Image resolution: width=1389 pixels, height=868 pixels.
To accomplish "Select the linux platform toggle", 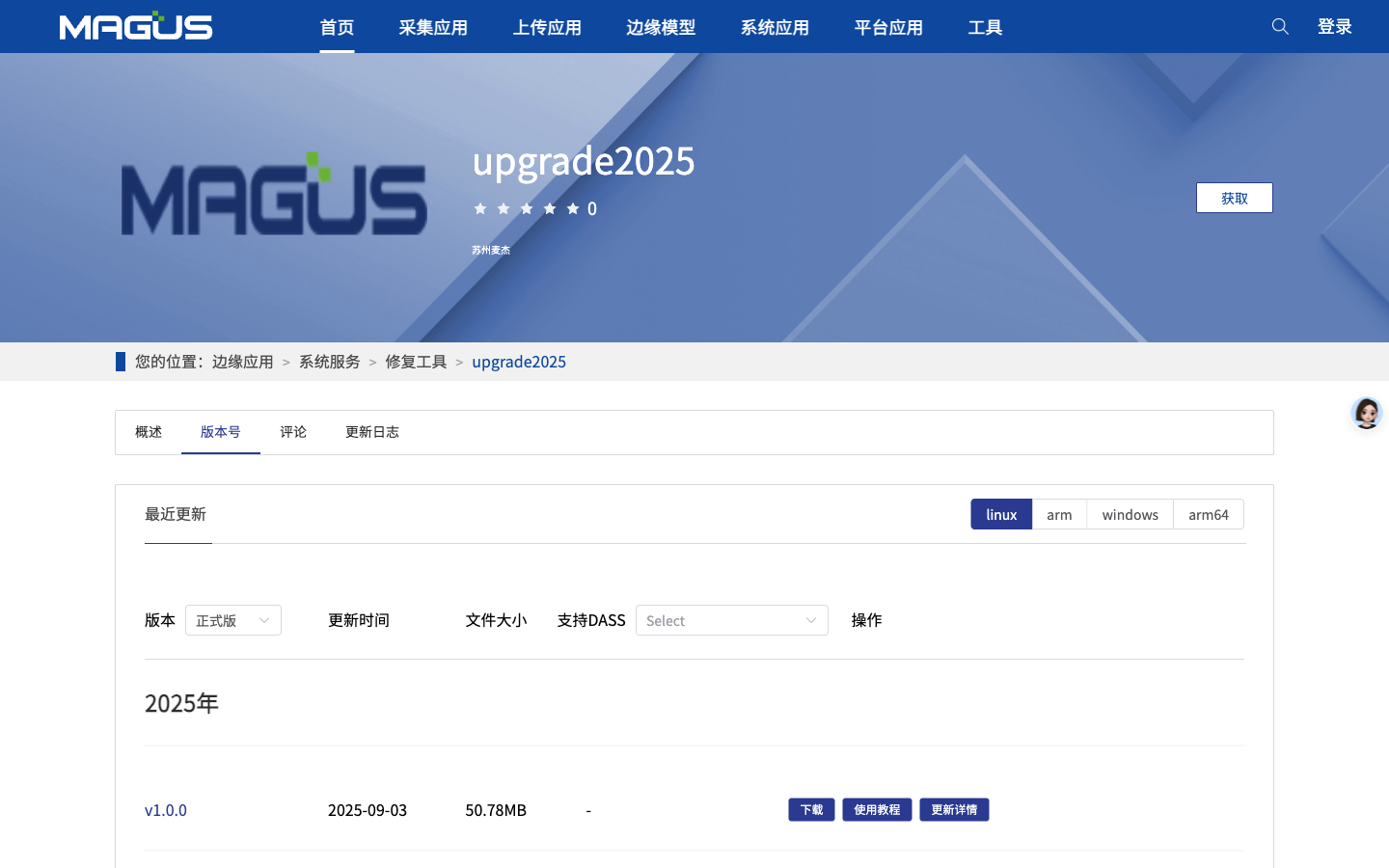I will click(x=1001, y=514).
